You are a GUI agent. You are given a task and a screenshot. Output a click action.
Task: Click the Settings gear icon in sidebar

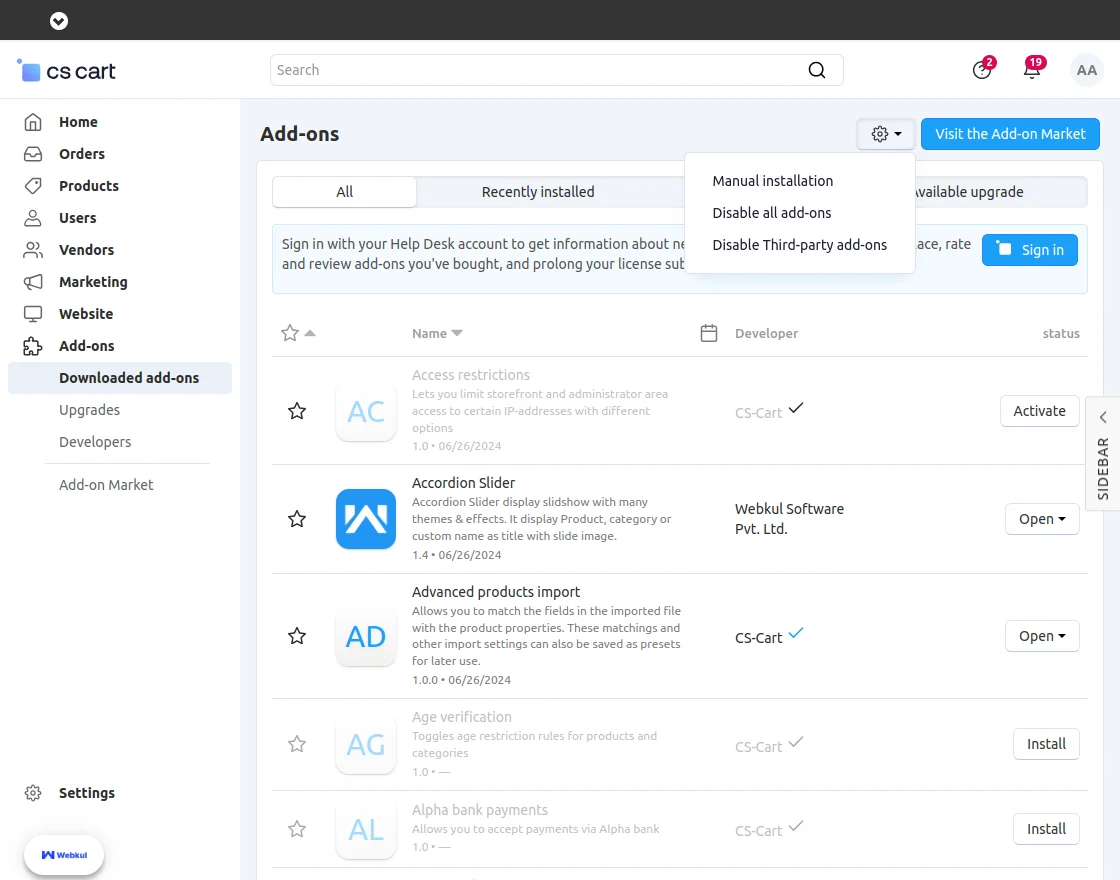pos(33,793)
